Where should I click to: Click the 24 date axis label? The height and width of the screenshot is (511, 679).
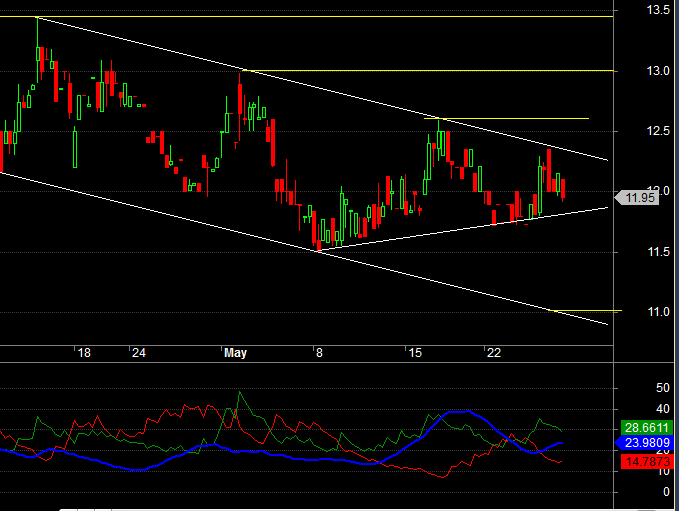click(139, 353)
